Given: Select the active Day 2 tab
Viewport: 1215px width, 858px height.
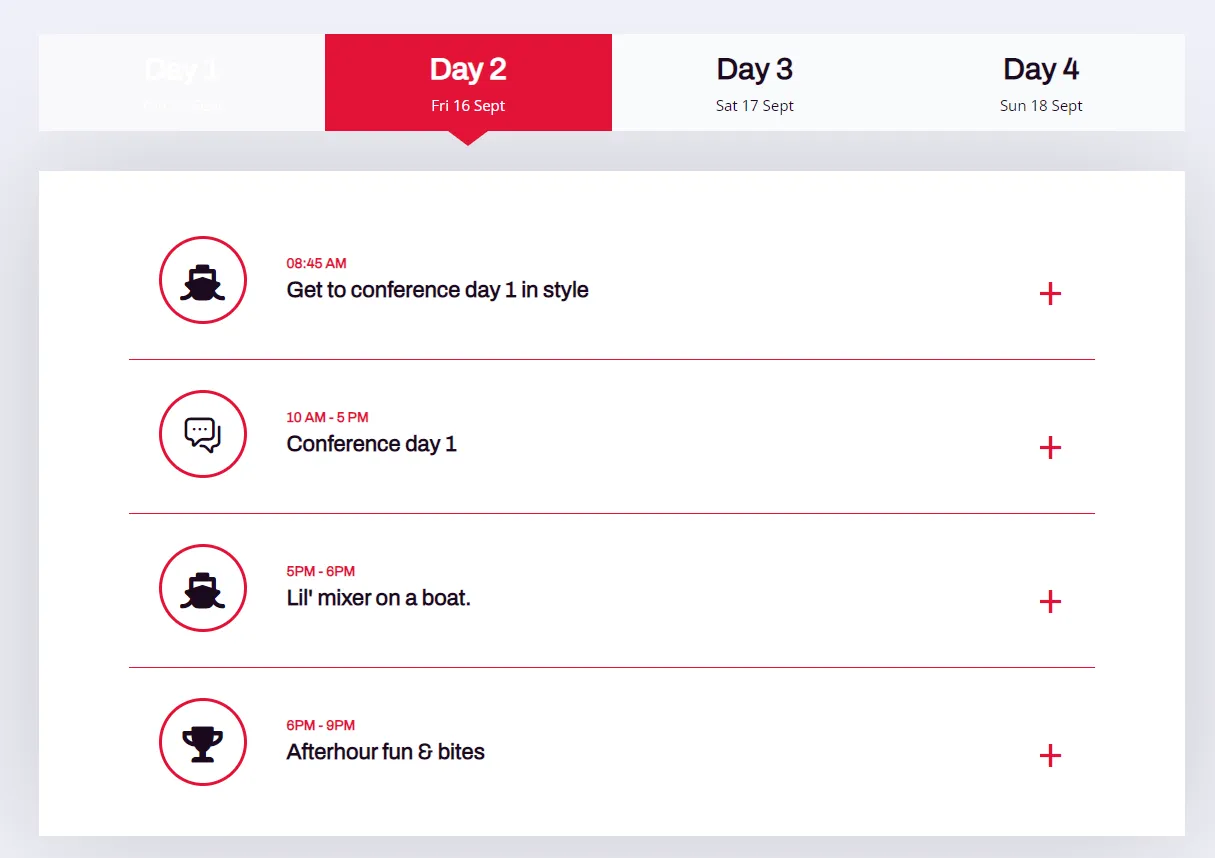Looking at the screenshot, I should click(x=468, y=83).
